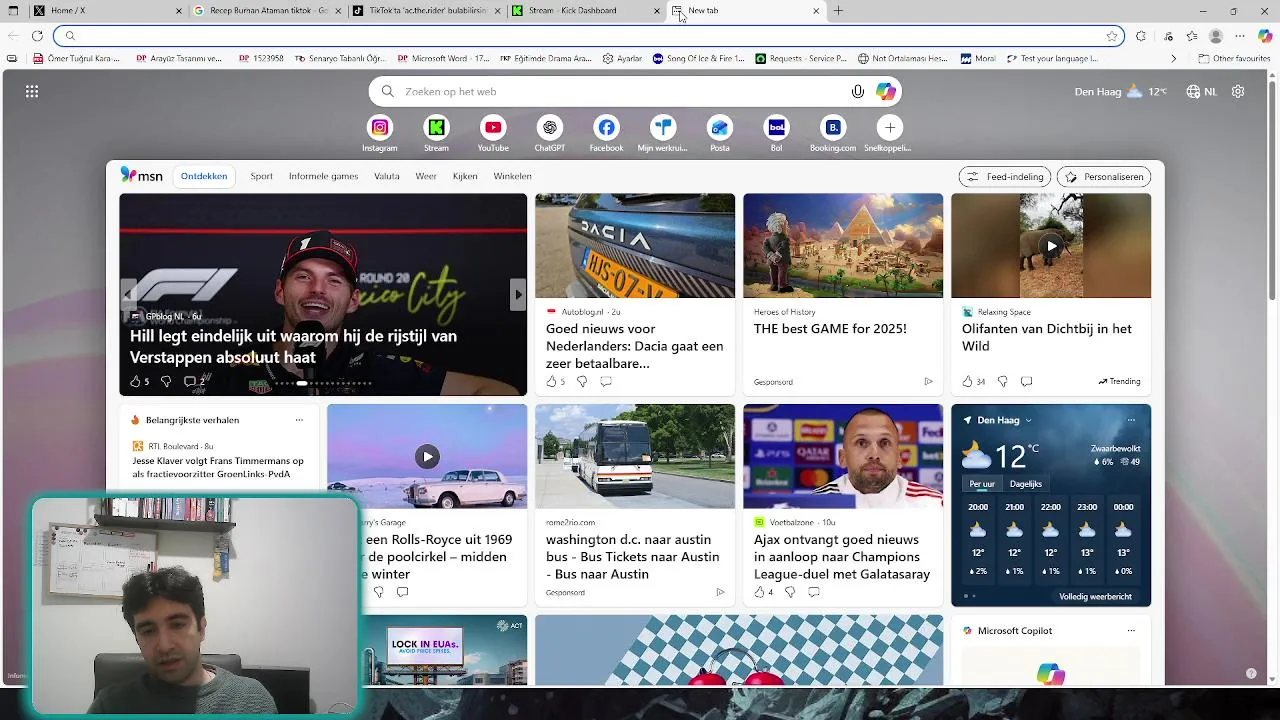Play the elephant video thumbnail
Viewport: 1280px width, 720px height.
click(x=1051, y=246)
